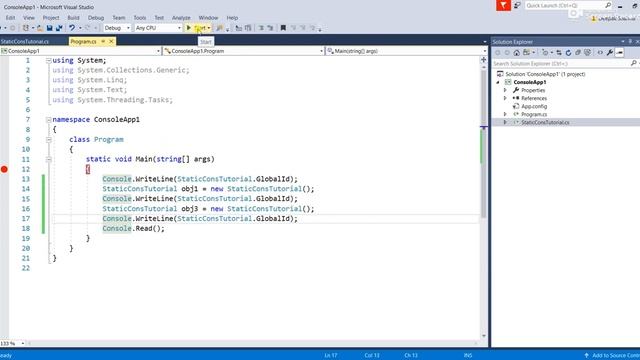Viewport: 640px width, 360px height.
Task: Pin the Program.cs tab
Action: (103, 41)
